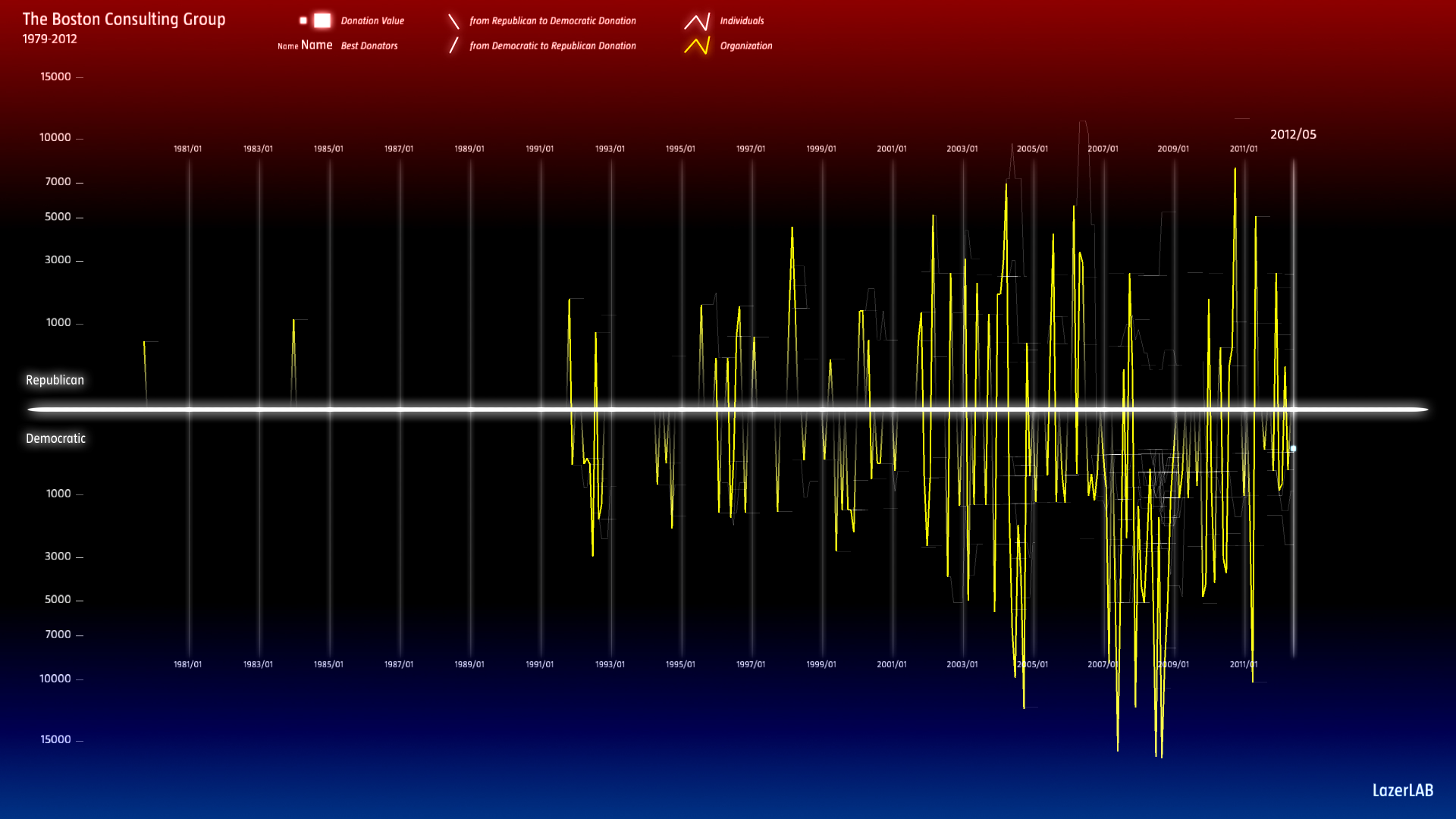
Task: Click the small Donation Value square icon
Action: click(x=303, y=20)
